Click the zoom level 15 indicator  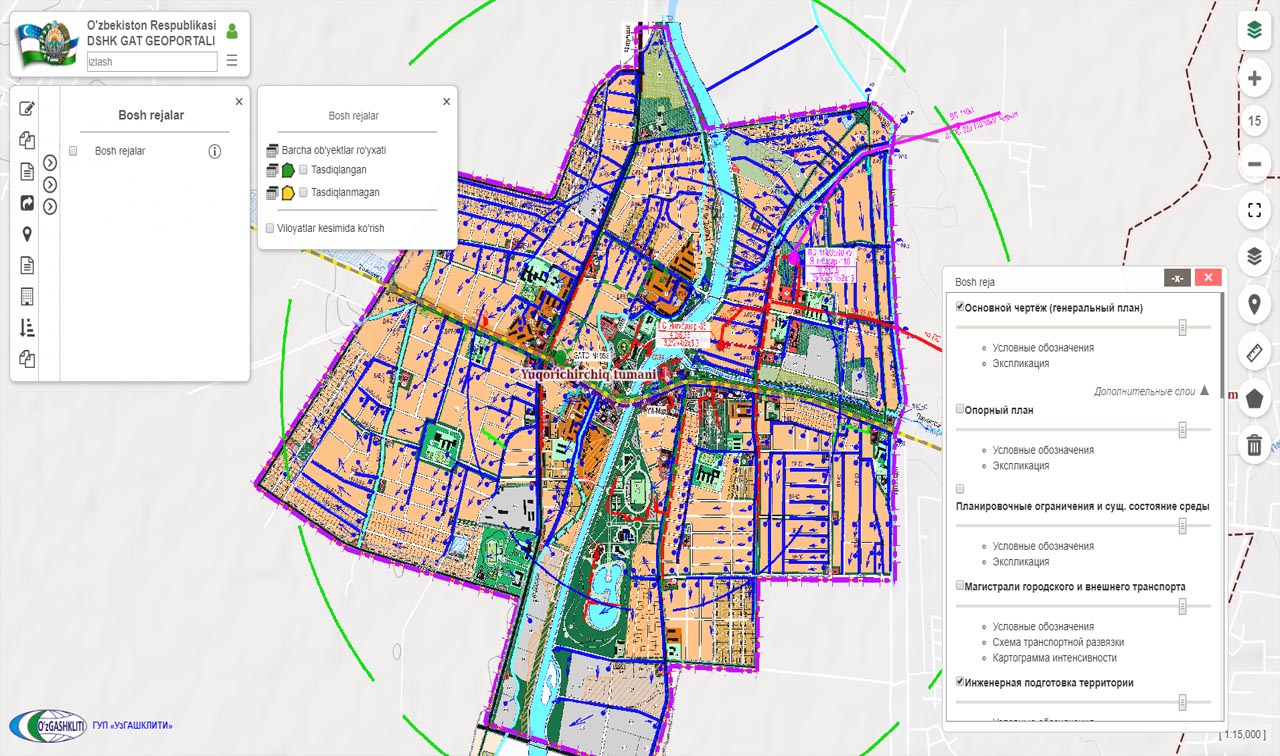[1254, 121]
